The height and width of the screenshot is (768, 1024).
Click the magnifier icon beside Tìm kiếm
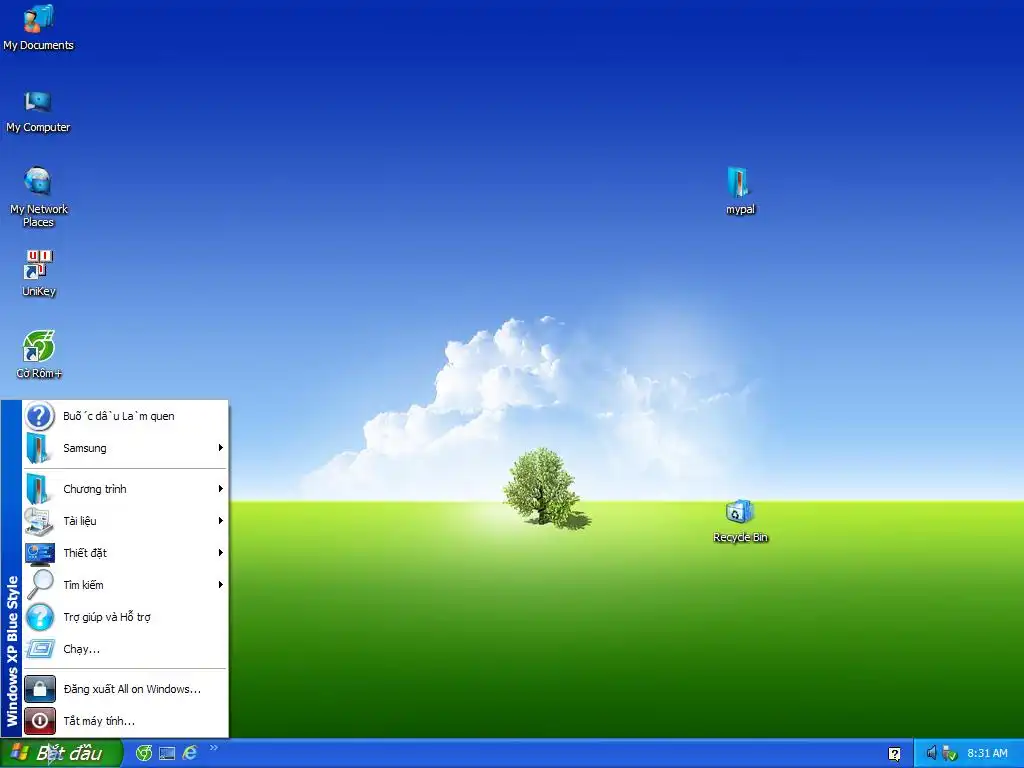coord(40,584)
